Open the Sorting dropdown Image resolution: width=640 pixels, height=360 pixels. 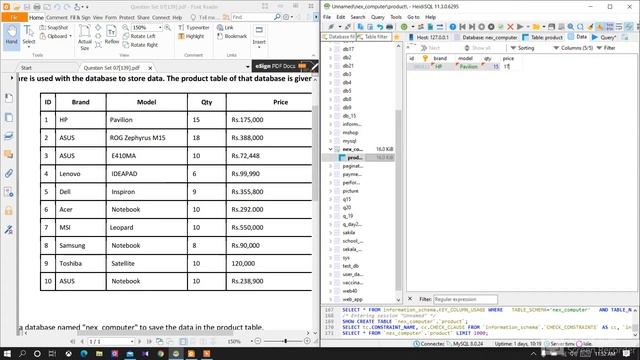522,48
